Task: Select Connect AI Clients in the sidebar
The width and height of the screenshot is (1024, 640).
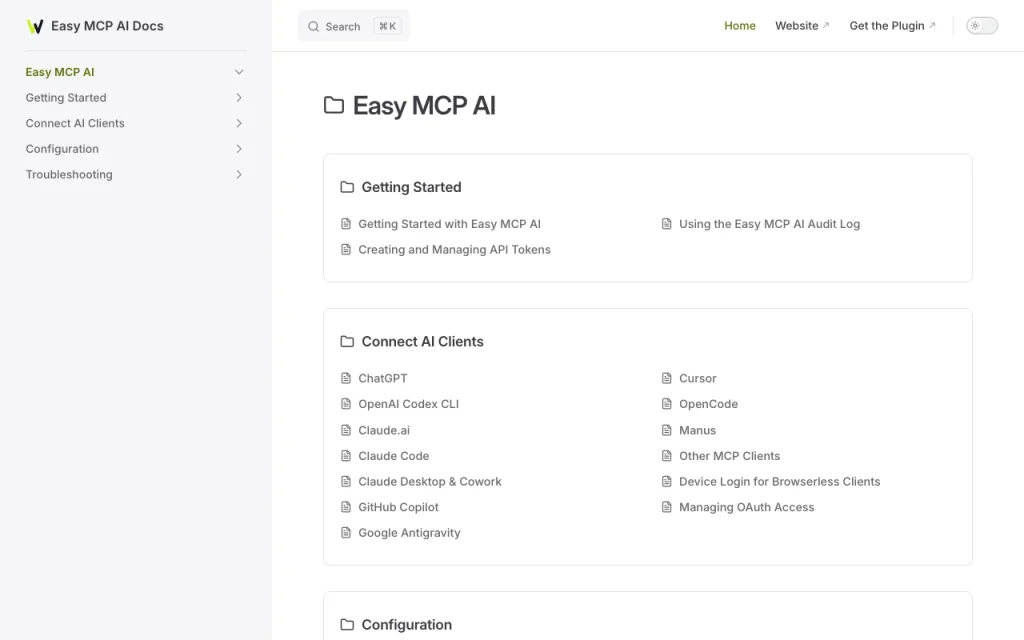Action: coord(75,123)
